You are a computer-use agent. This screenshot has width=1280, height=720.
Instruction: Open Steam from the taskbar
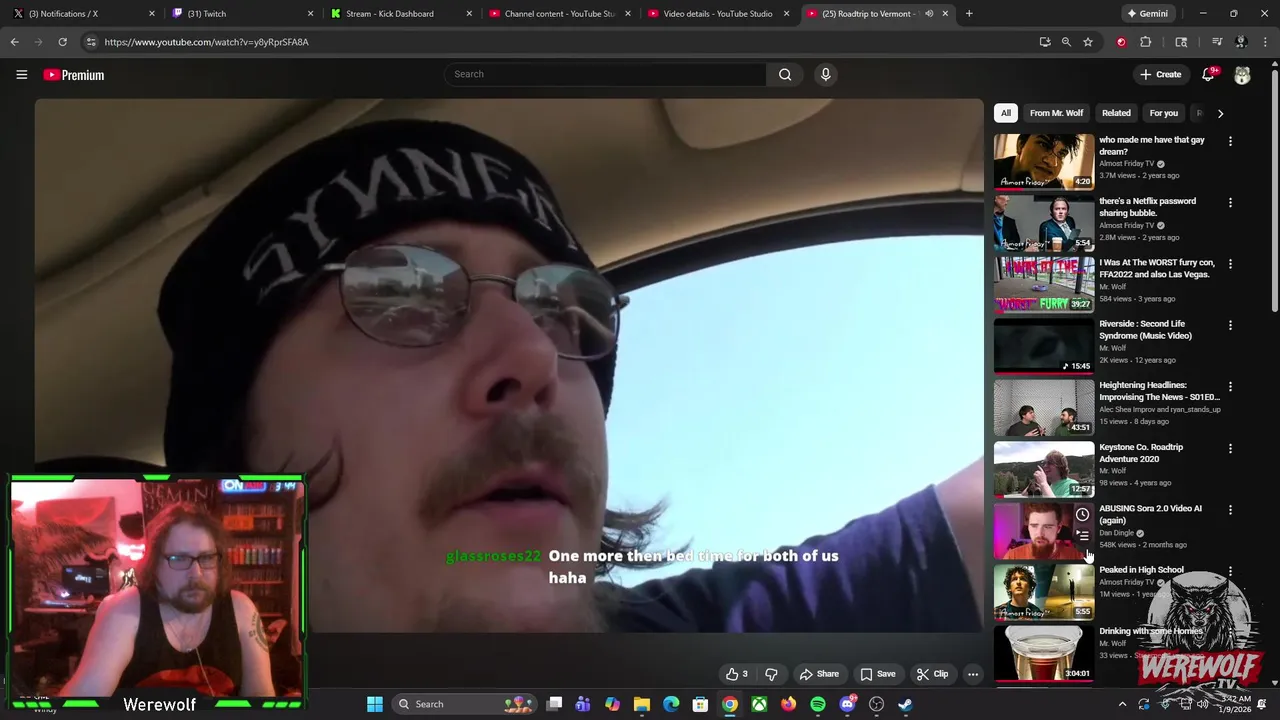point(905,704)
